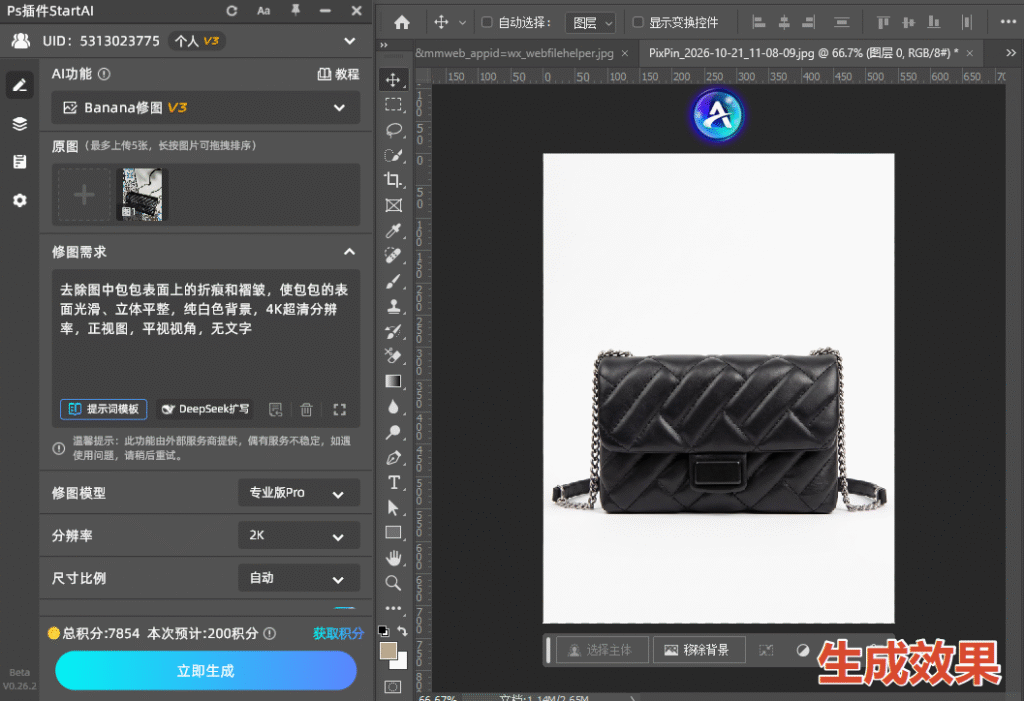The image size is (1024, 701).
Task: Select the Frame tool
Action: pos(393,205)
